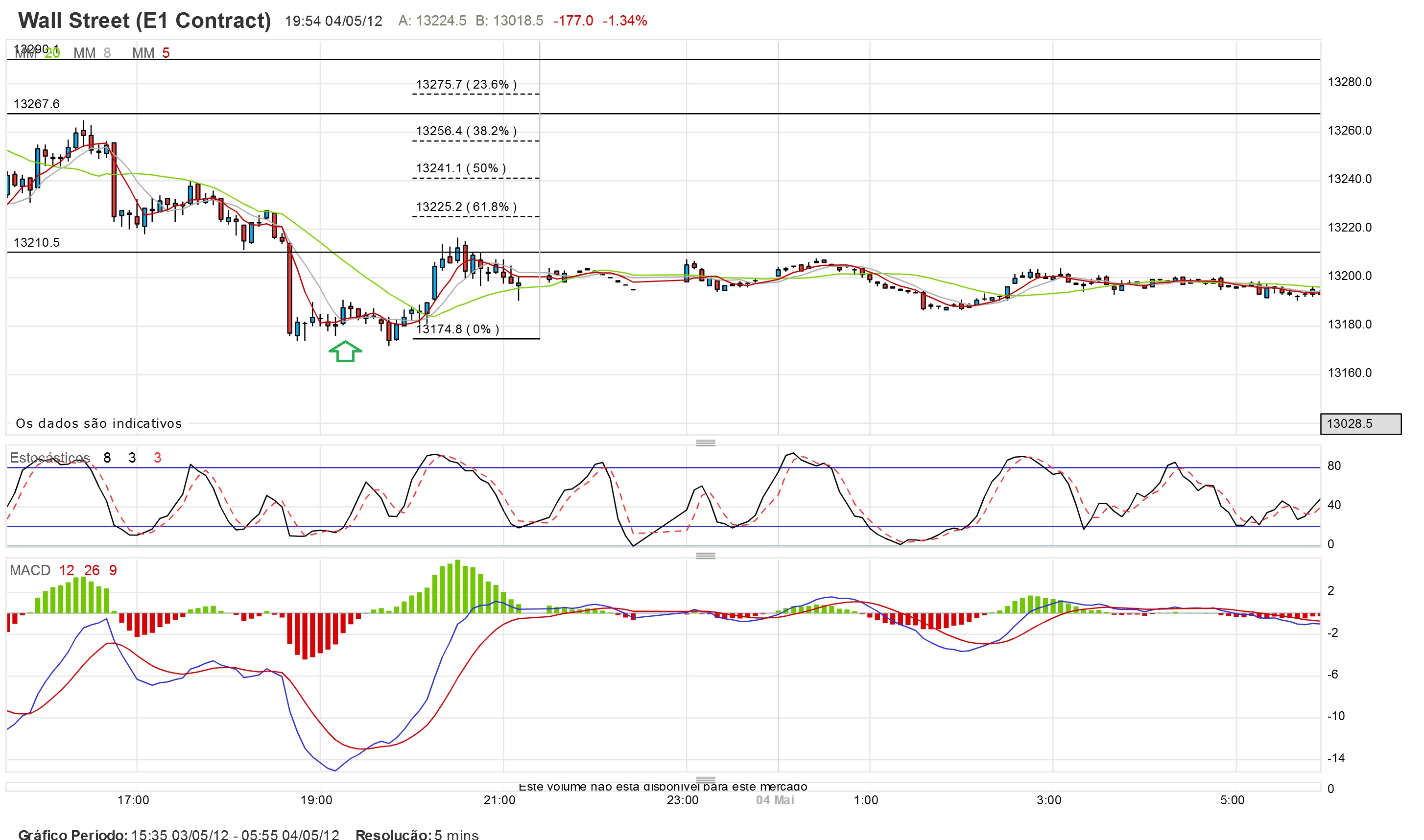1424x840 pixels.
Task: Click the 1:00 time axis label
Action: coord(866,800)
